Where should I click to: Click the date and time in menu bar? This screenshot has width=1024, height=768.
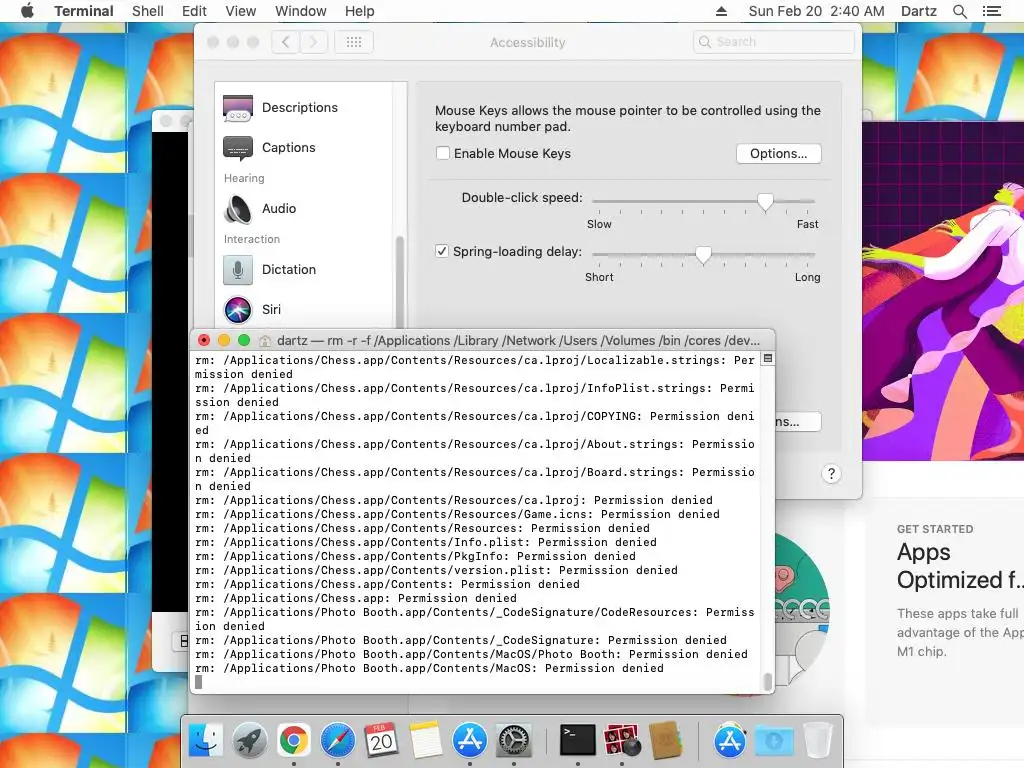(x=816, y=11)
